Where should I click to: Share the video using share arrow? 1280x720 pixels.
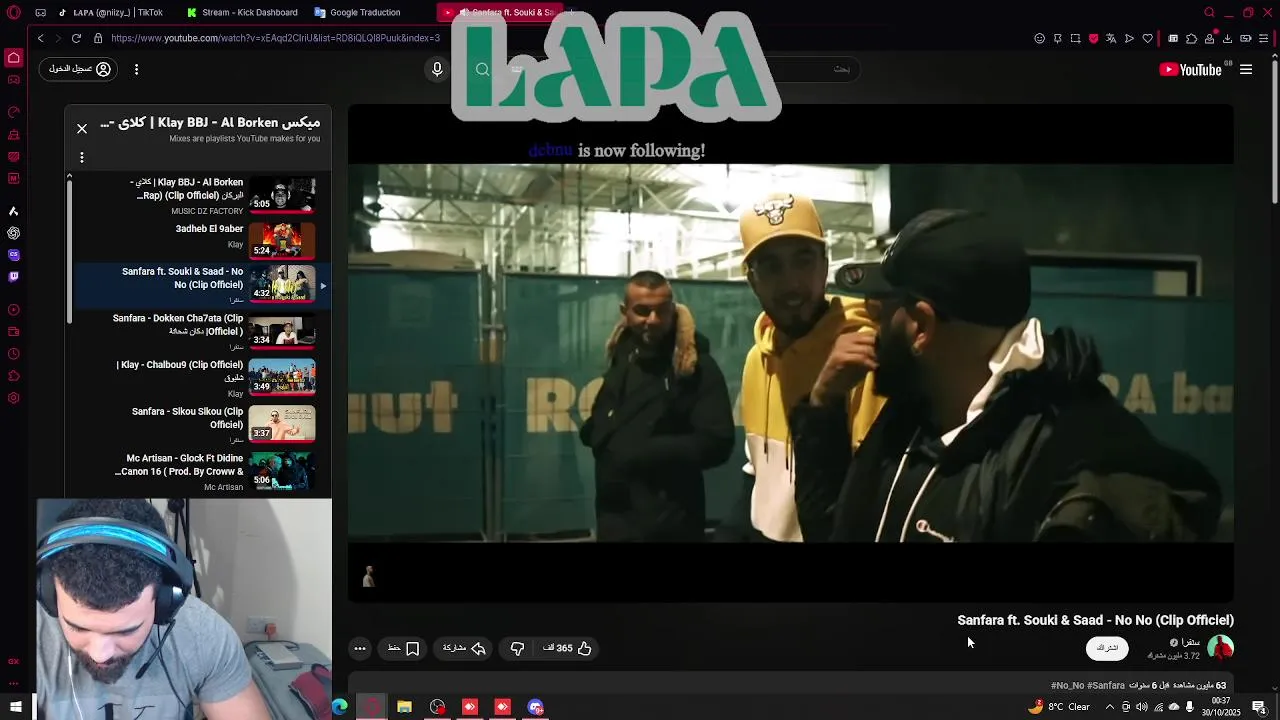(x=464, y=648)
